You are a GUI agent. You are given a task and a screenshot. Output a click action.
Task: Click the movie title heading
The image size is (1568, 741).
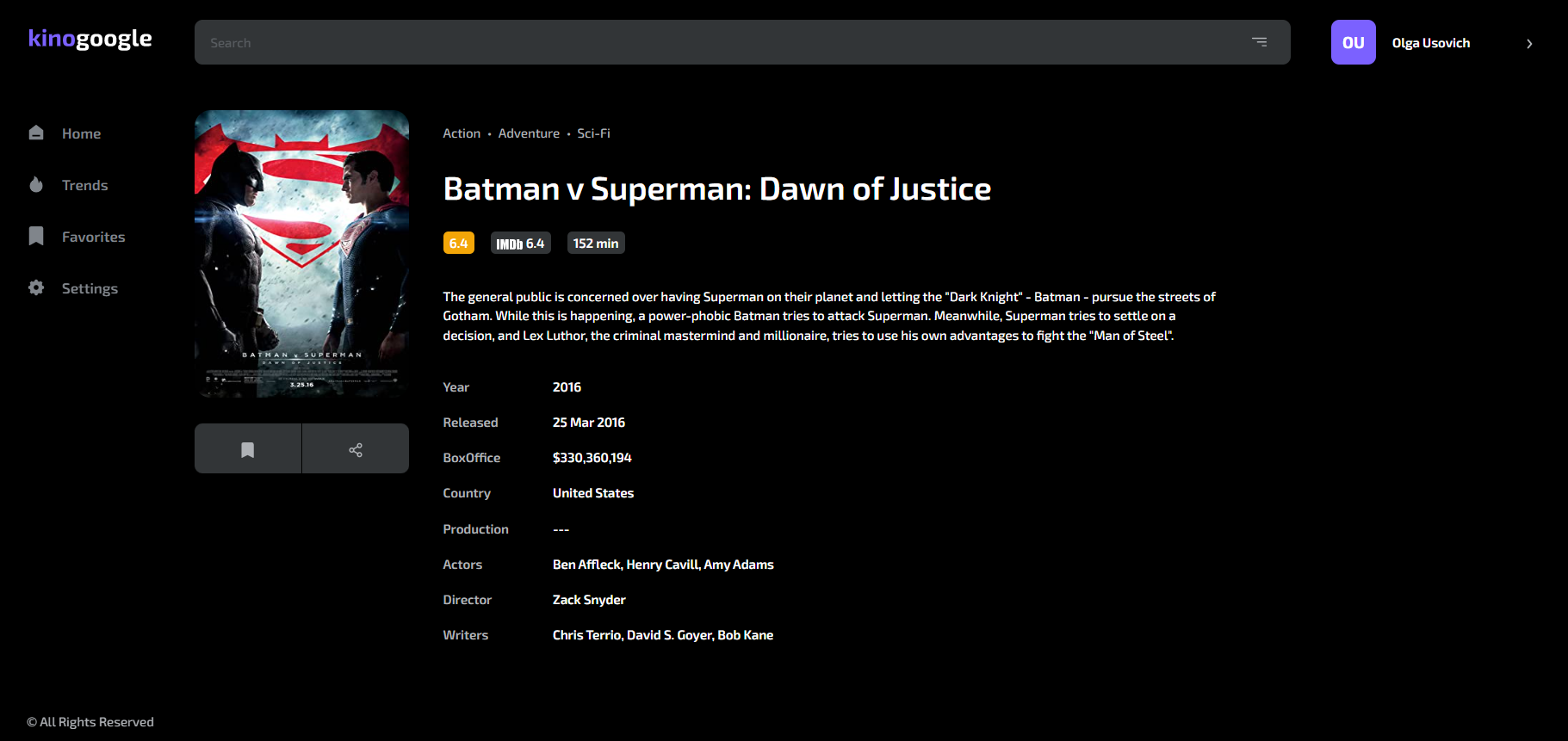pyautogui.click(x=717, y=188)
